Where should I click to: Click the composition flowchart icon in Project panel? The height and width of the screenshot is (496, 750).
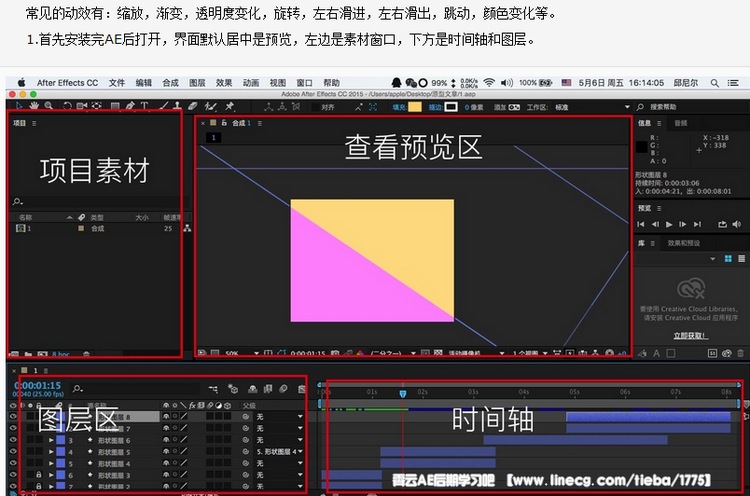(187, 229)
